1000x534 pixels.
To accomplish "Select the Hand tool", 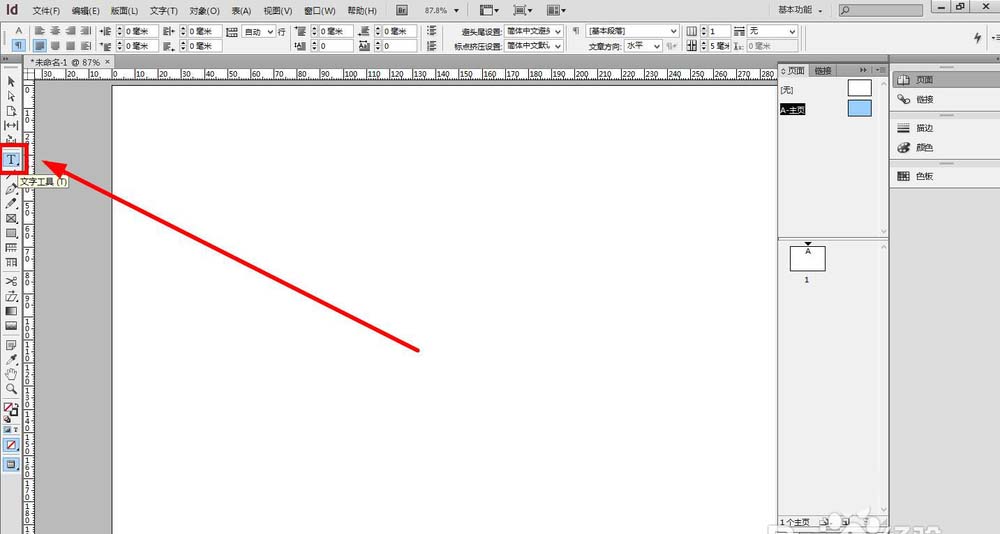I will (11, 375).
